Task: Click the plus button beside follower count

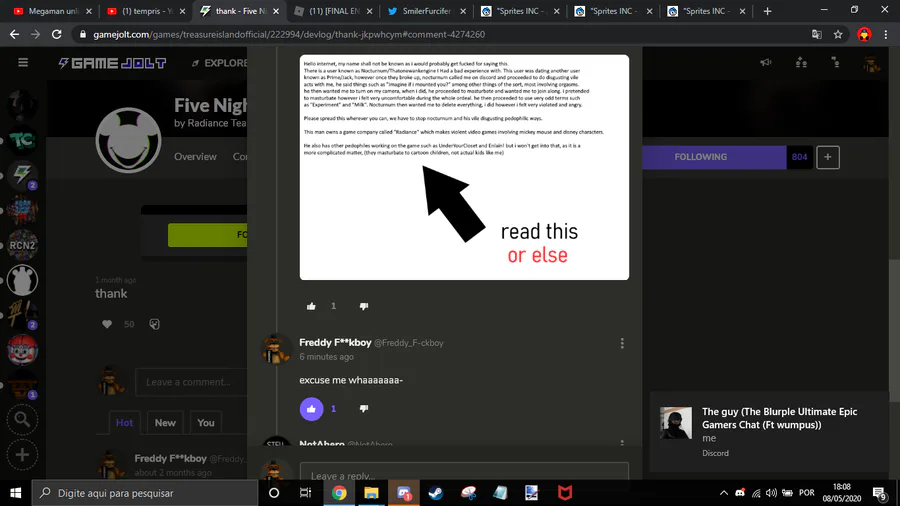Action: [828, 157]
